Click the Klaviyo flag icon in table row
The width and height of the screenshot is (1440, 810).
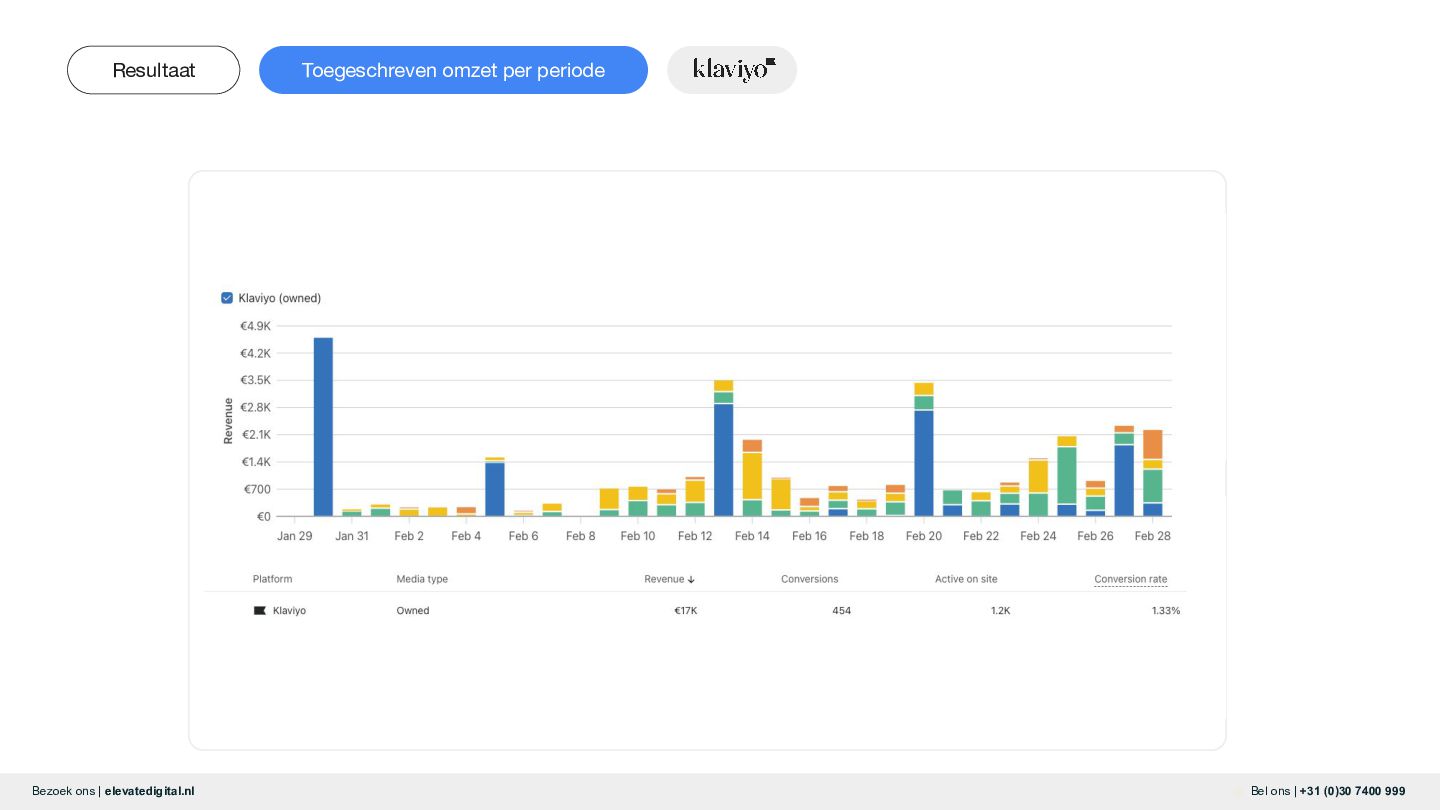coord(260,610)
